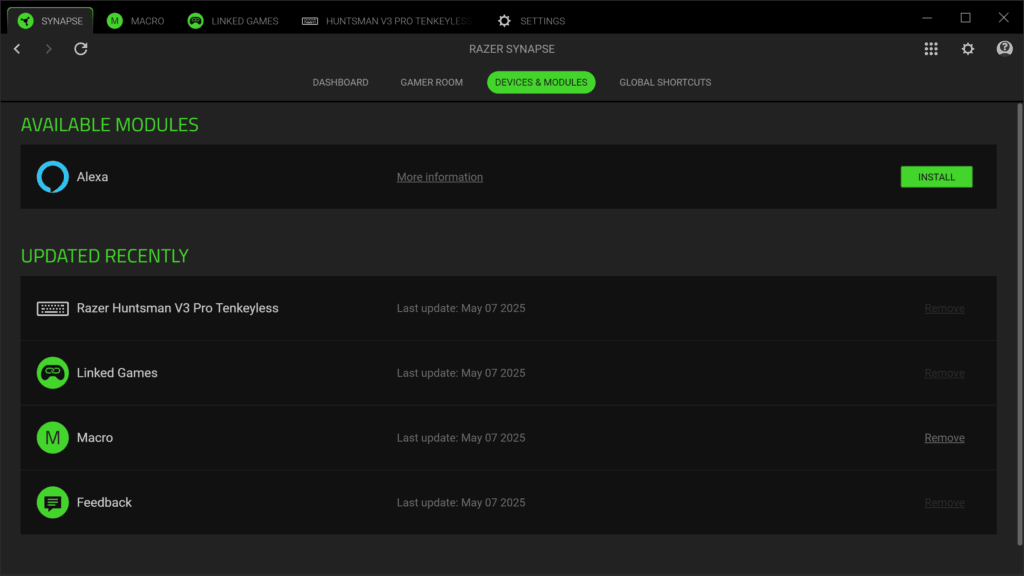Click the Razer Huntsman V3 Pro Tenkeyless name
Viewport: 1024px width, 576px height.
178,308
